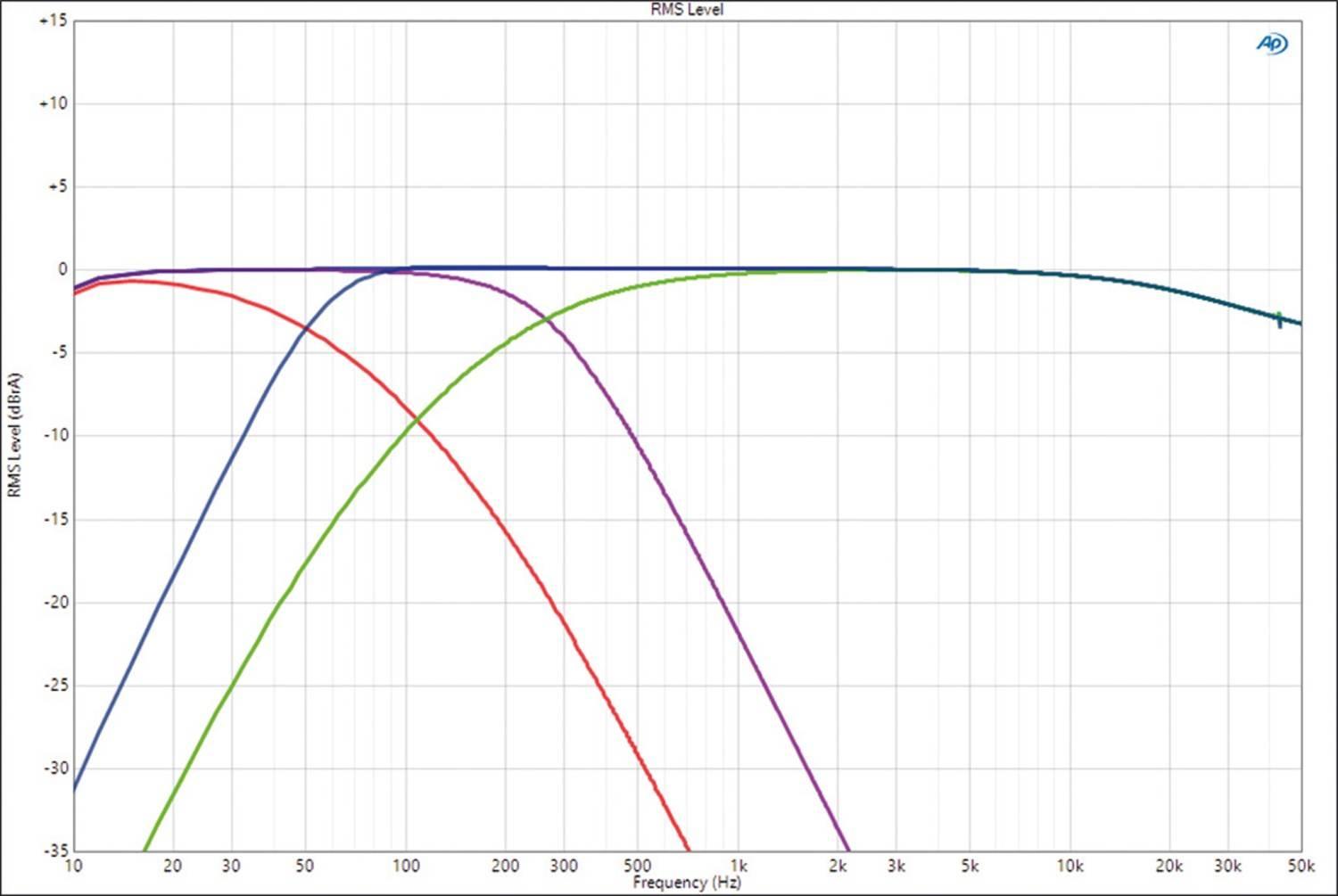This screenshot has height=896, width=1338.
Task: Click the '10k' frequency tick label
Action: coord(1070,866)
